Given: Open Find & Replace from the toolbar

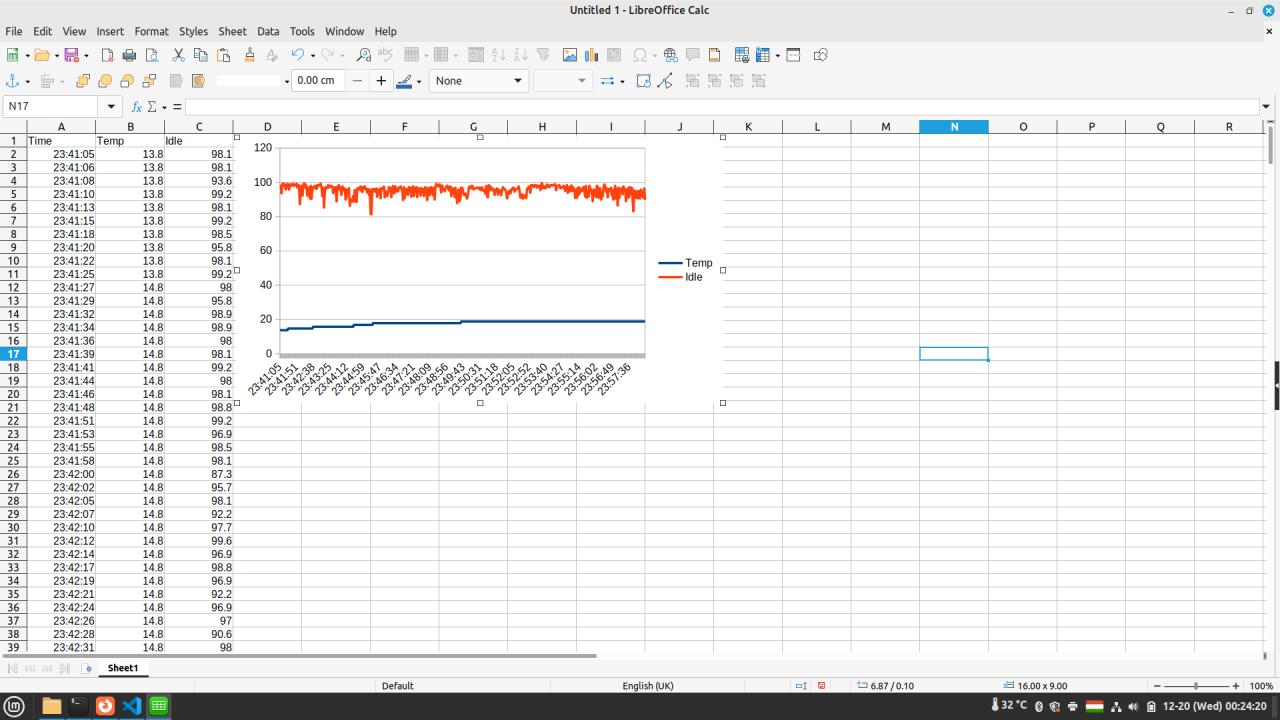Looking at the screenshot, I should (x=364, y=55).
